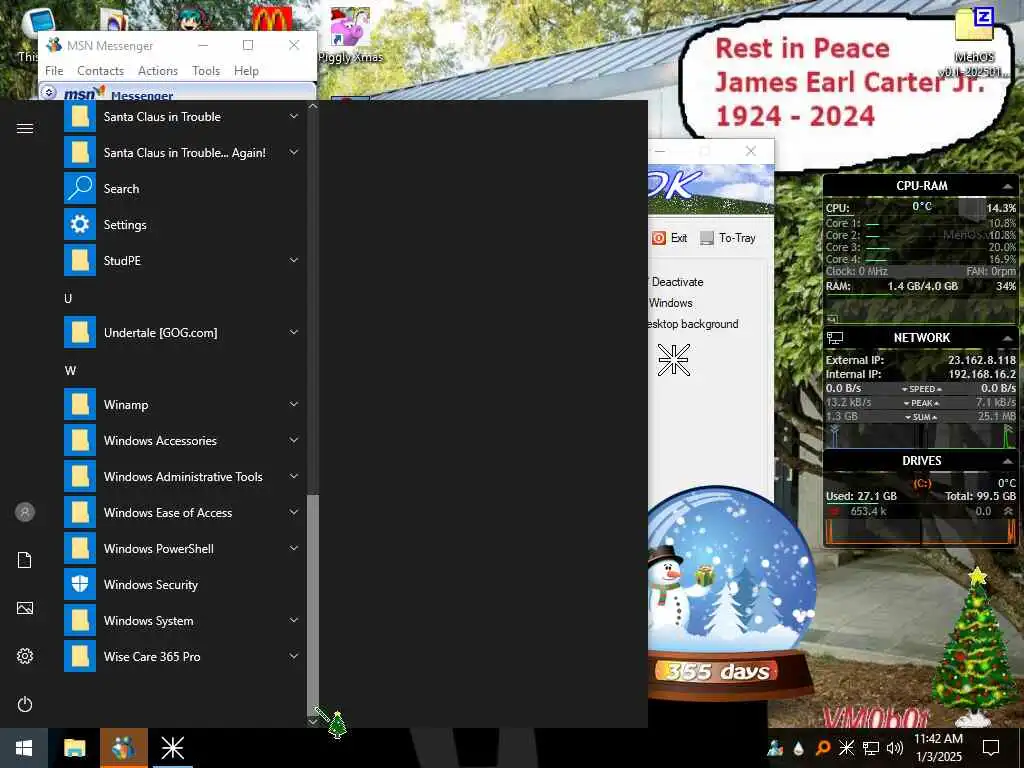Open the MehOS folder on the desktop
The width and height of the screenshot is (1024, 768).
click(x=974, y=40)
